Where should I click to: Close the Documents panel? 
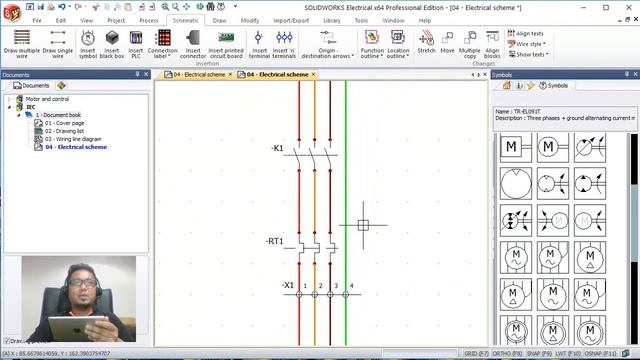(146, 74)
